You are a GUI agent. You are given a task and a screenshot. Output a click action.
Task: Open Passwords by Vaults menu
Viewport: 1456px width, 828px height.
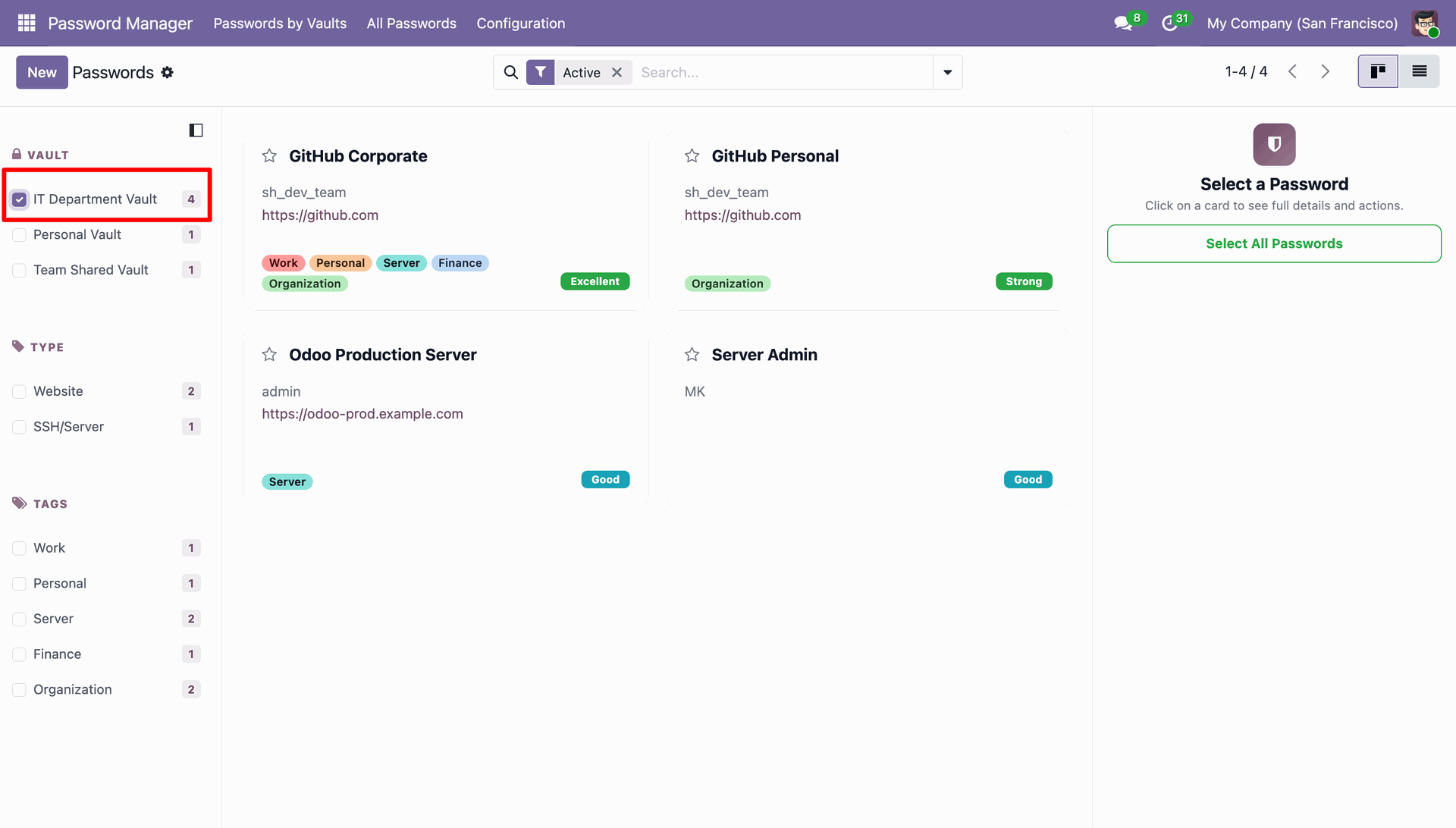pos(280,24)
